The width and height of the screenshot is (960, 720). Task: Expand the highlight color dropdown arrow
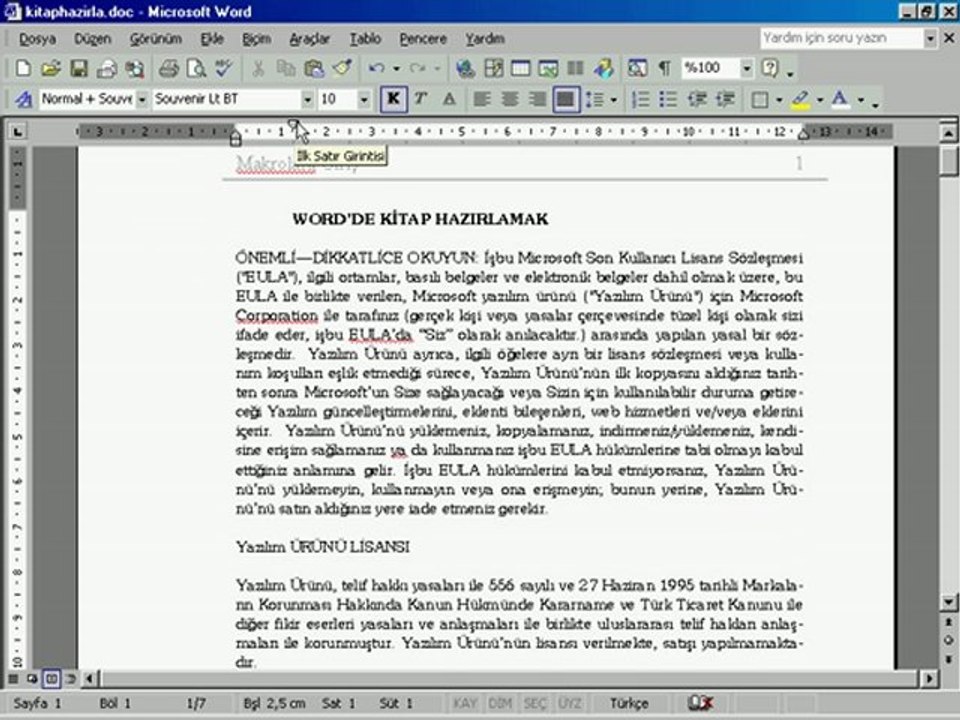point(819,100)
